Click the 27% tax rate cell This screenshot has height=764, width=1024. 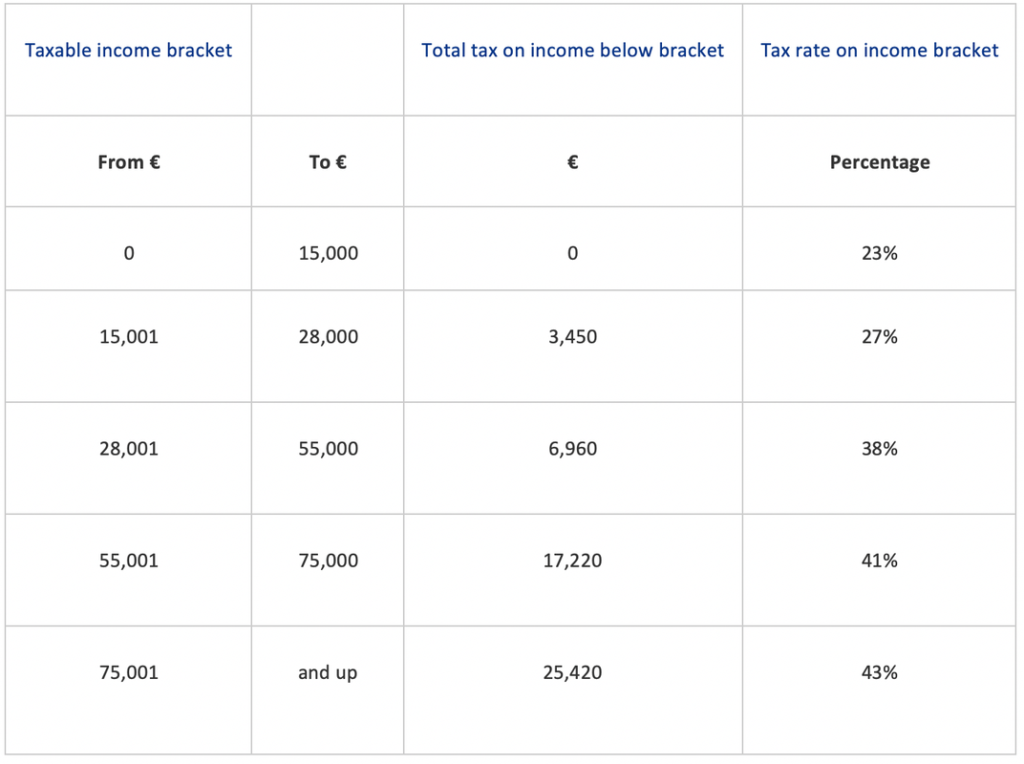(879, 337)
